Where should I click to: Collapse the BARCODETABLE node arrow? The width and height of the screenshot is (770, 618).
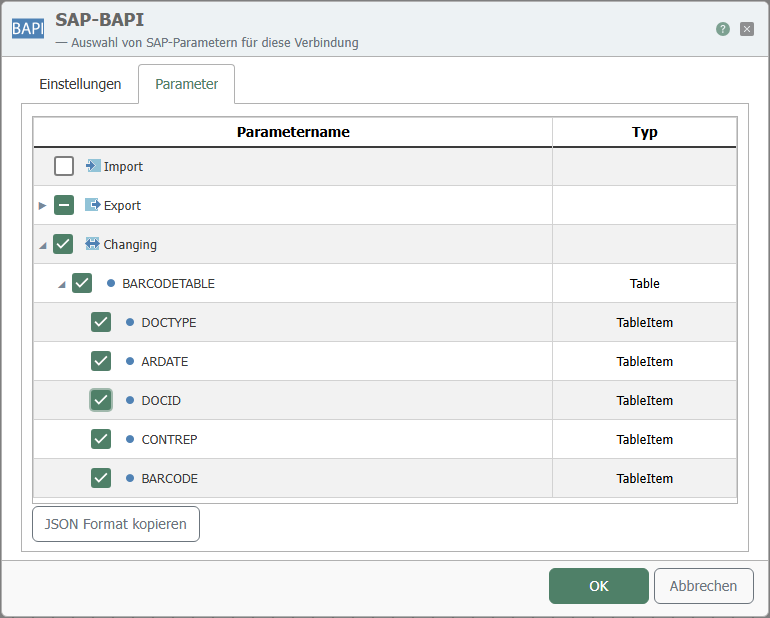point(62,284)
